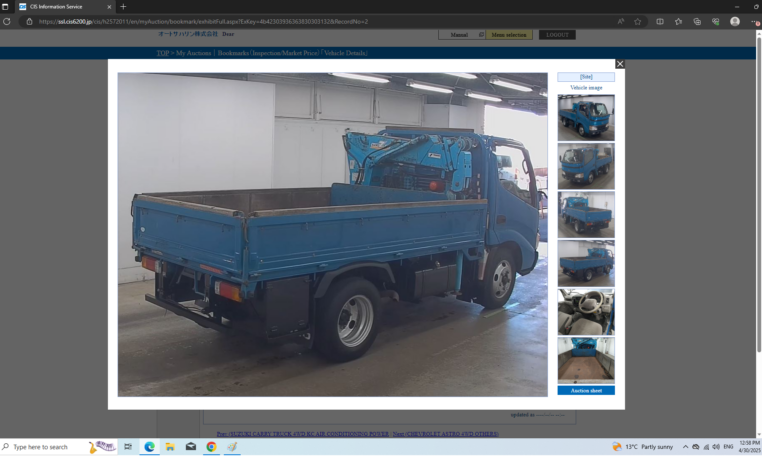Follow the TOP breadcrumb link
This screenshot has height=456, width=762.
pyautogui.click(x=162, y=53)
